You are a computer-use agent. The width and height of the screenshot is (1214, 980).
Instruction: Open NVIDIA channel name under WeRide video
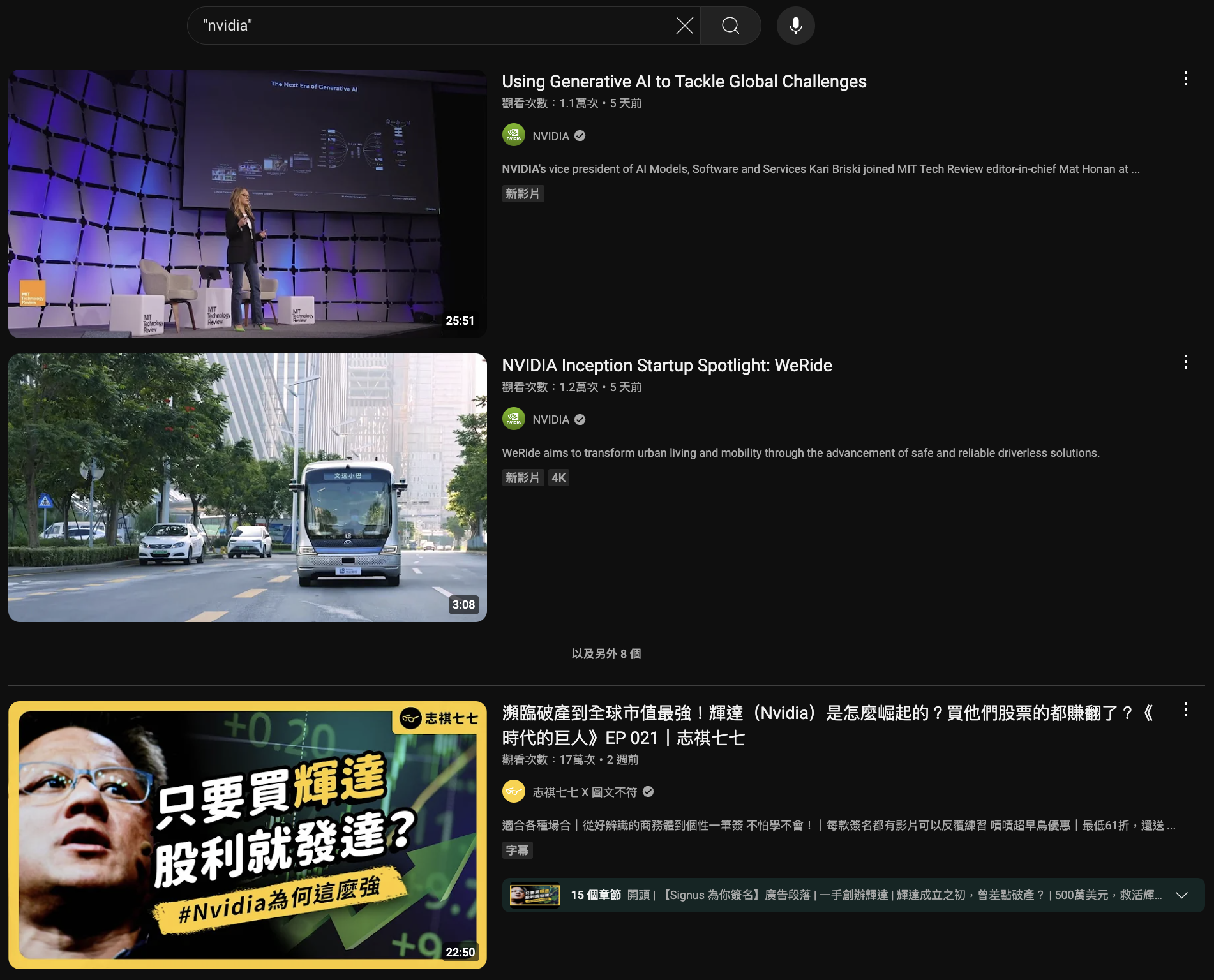[551, 420]
